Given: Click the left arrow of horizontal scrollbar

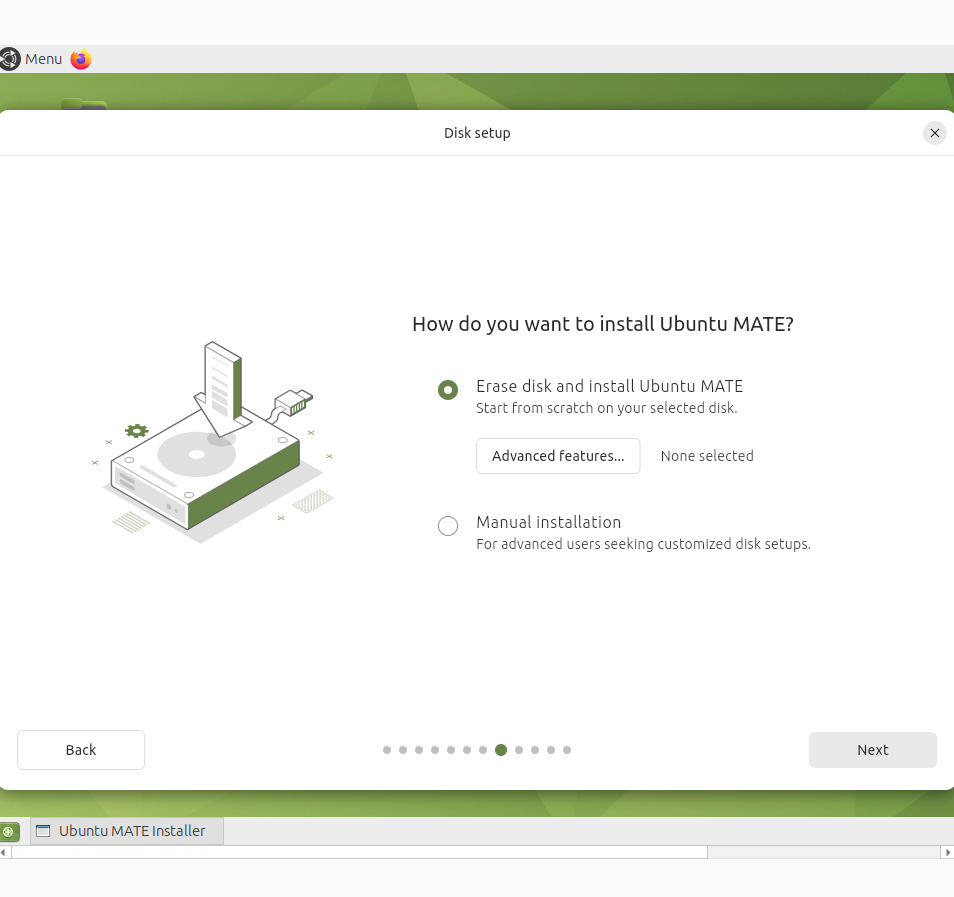Looking at the screenshot, I should [x=4, y=853].
